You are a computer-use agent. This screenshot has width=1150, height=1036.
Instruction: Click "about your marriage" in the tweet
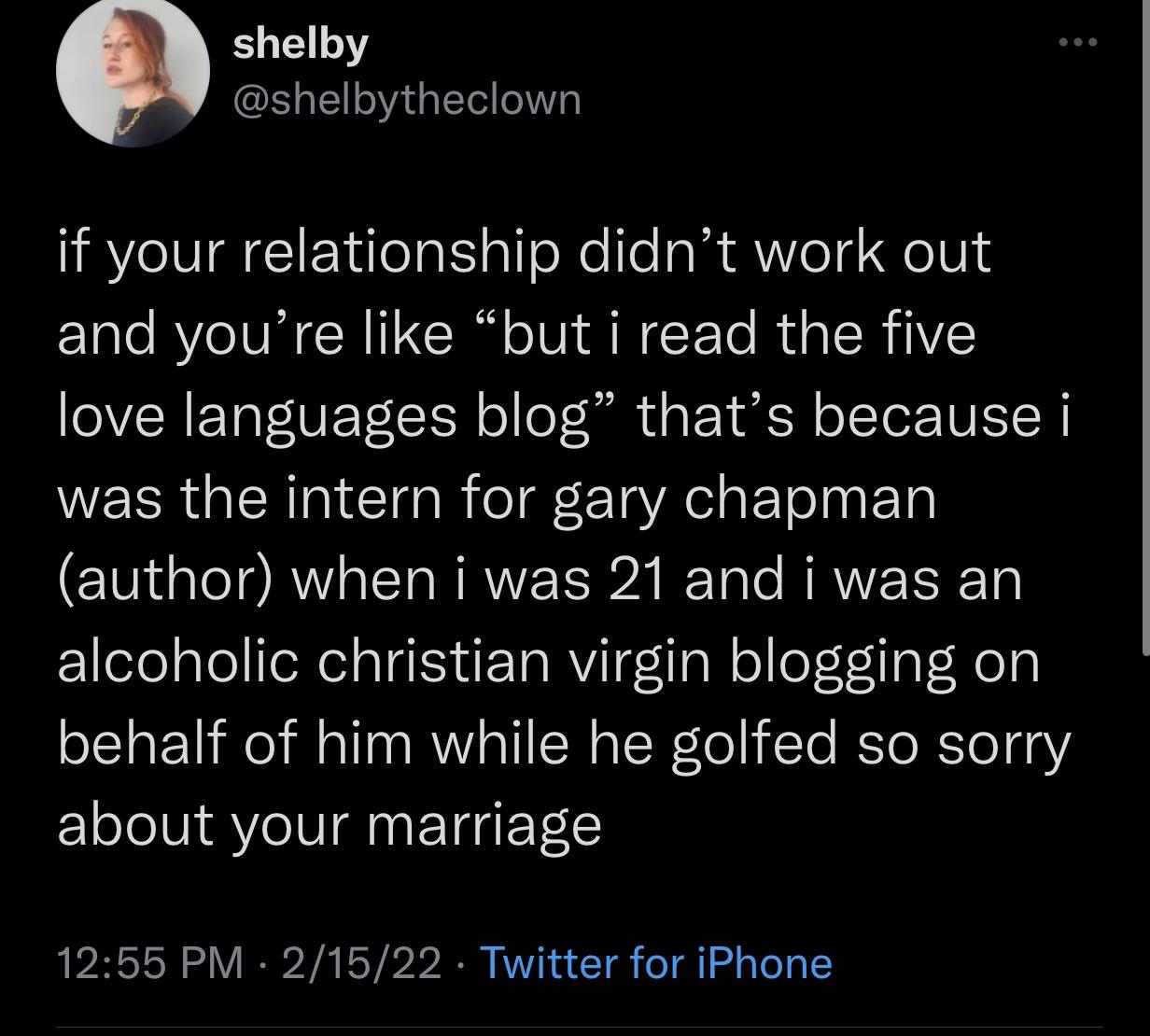[329, 825]
